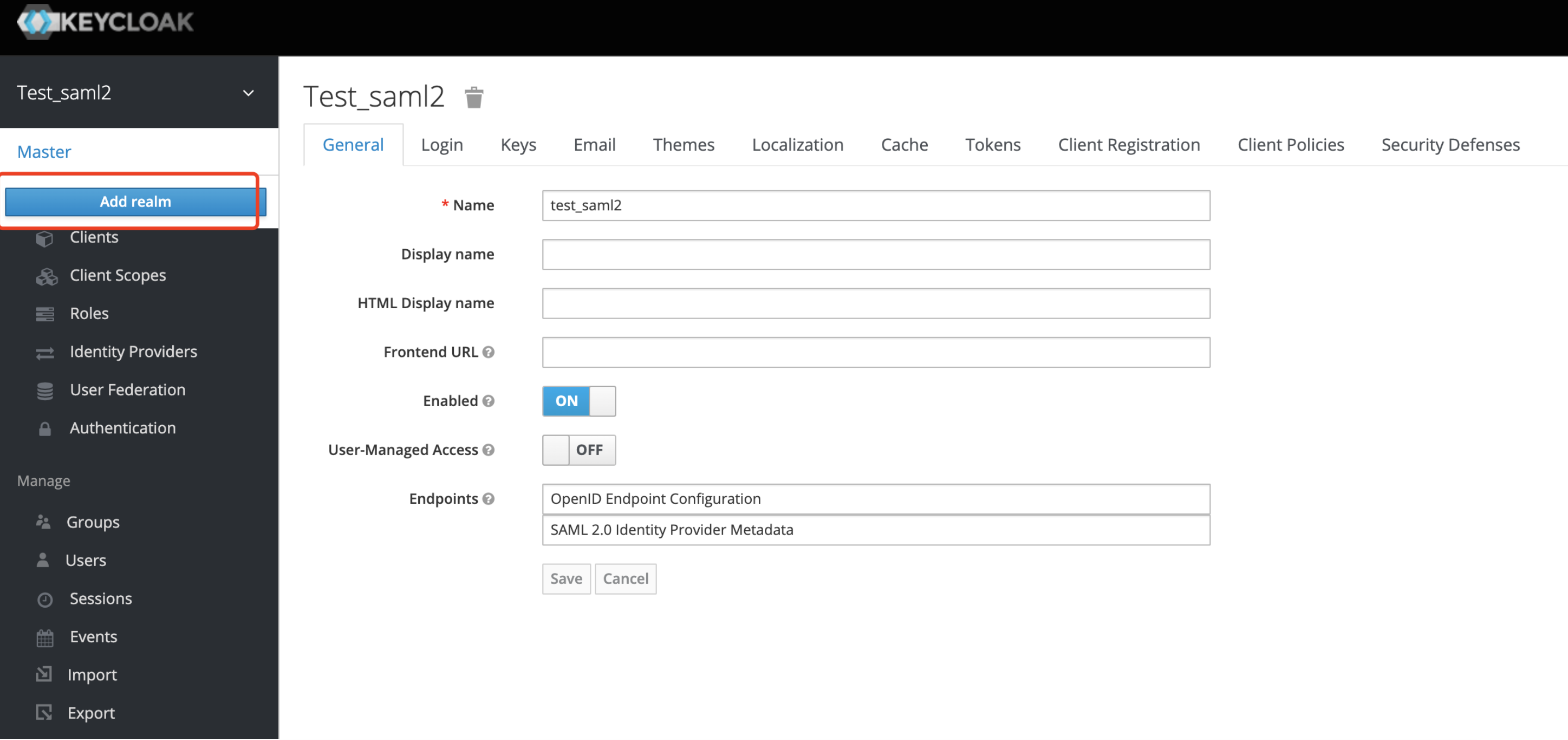Click the Save button
Viewport: 1568px width, 740px height.
click(565, 578)
